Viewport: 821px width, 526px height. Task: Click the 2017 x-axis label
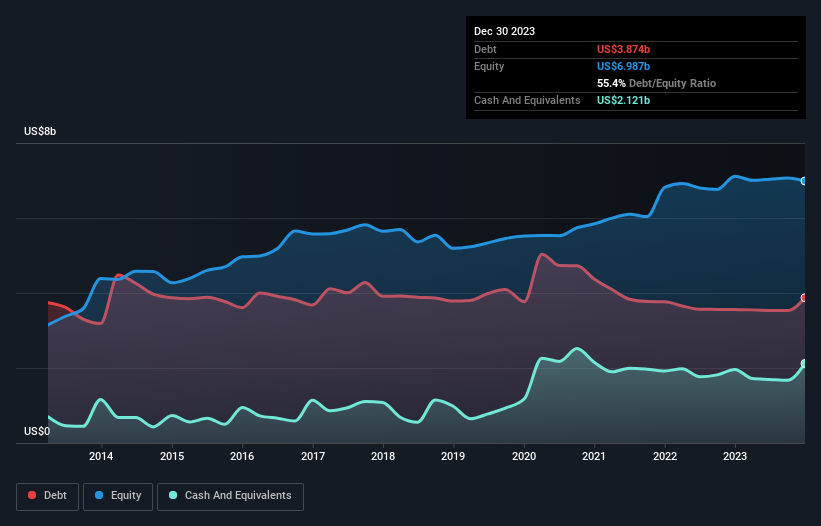313,456
